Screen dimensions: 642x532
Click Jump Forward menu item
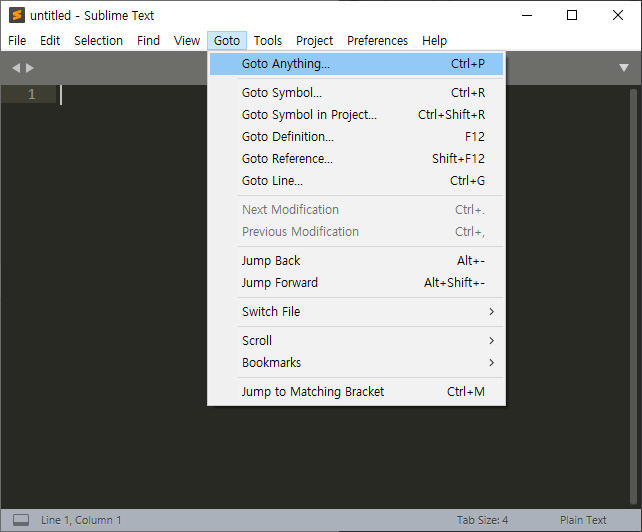(x=356, y=283)
